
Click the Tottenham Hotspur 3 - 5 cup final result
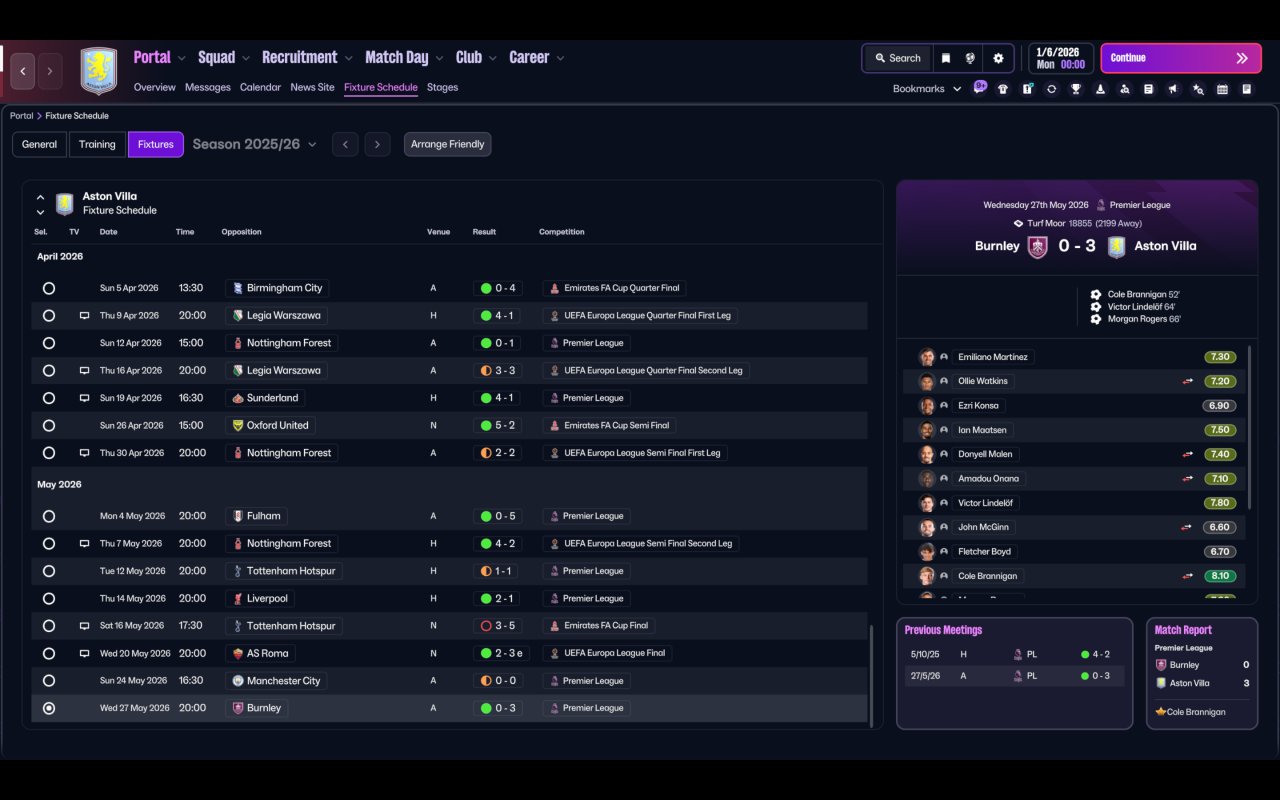[x=499, y=626]
